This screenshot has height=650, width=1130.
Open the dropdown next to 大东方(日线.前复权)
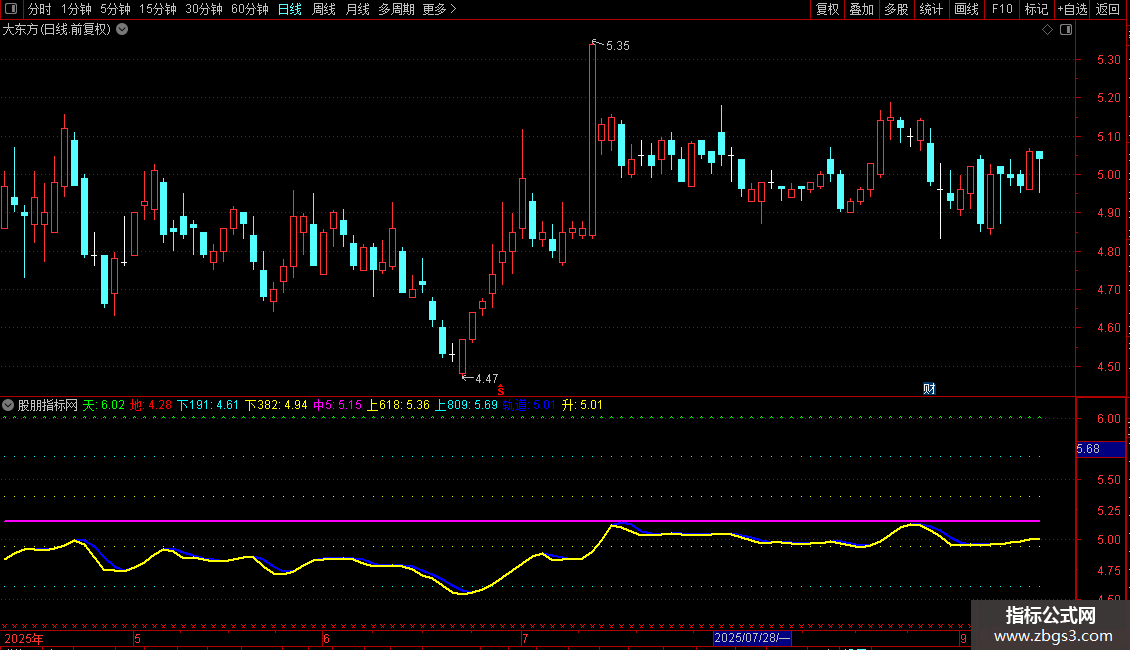123,30
